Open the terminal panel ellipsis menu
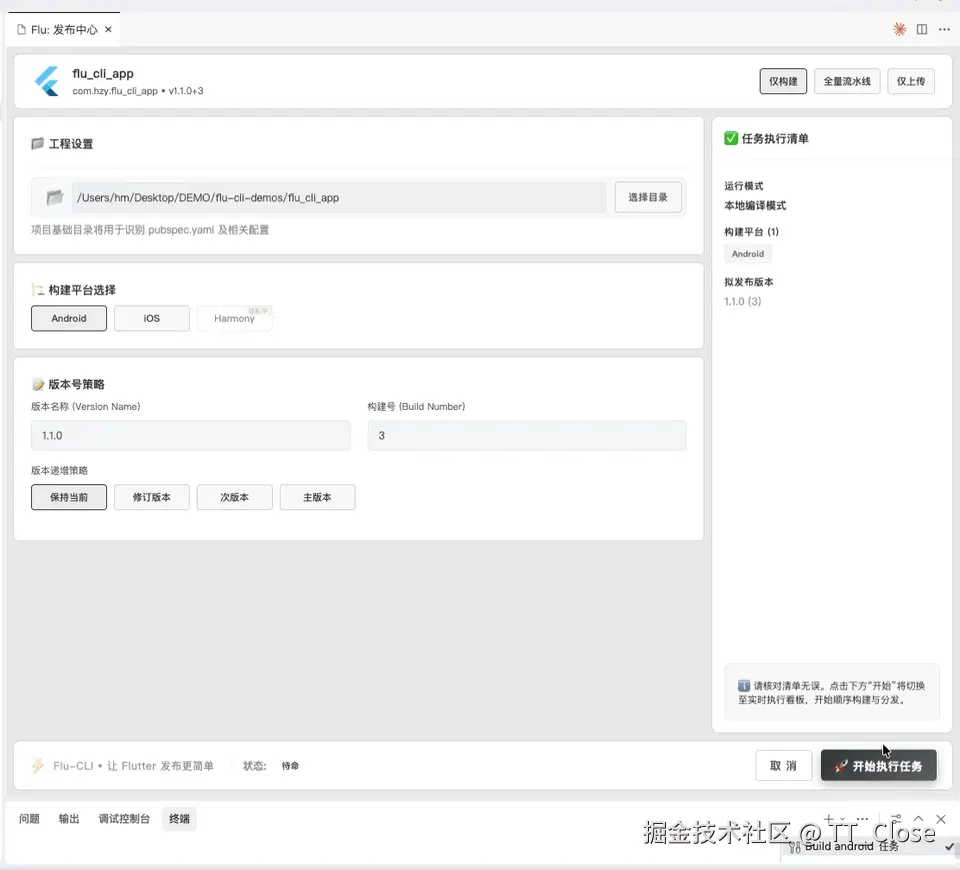 (x=862, y=819)
